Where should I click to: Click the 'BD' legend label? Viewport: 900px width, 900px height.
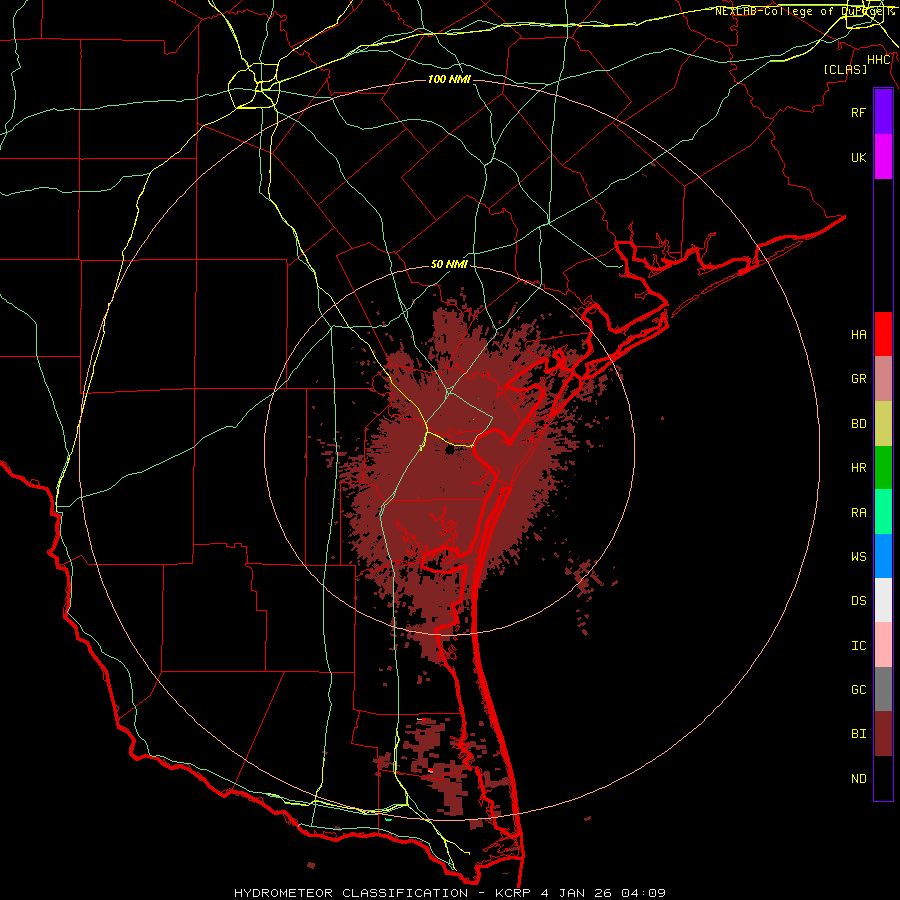pos(858,424)
